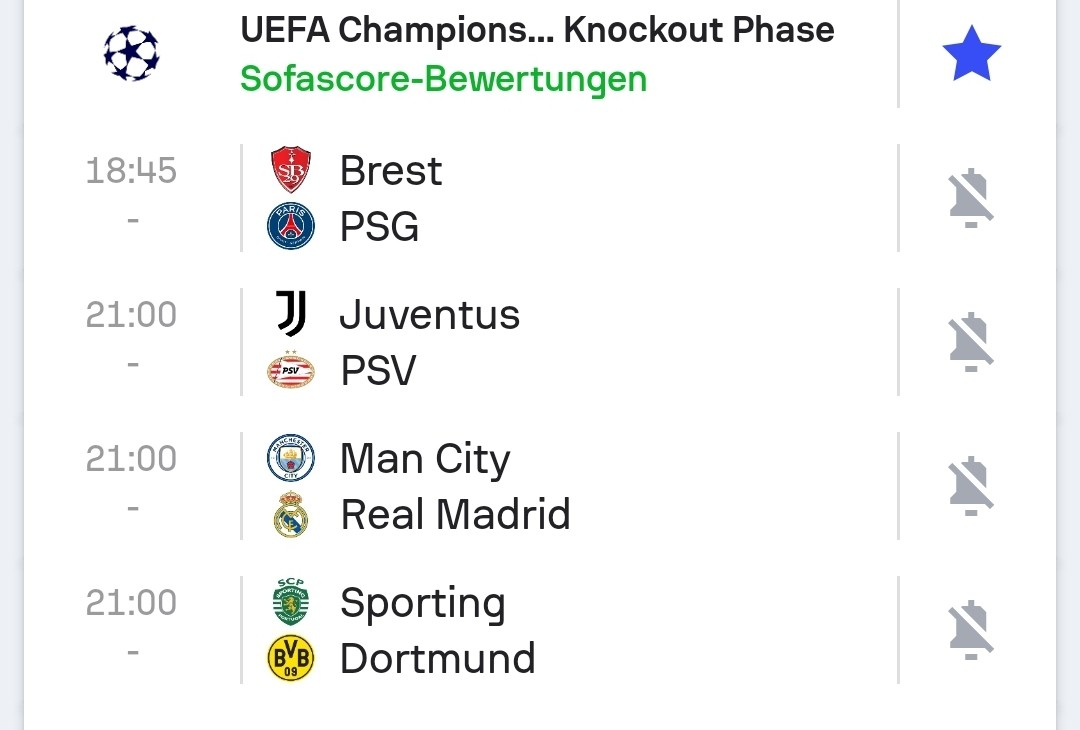This screenshot has width=1080, height=730.
Task: Enable bell for Sporting vs Dortmund
Action: click(x=970, y=630)
